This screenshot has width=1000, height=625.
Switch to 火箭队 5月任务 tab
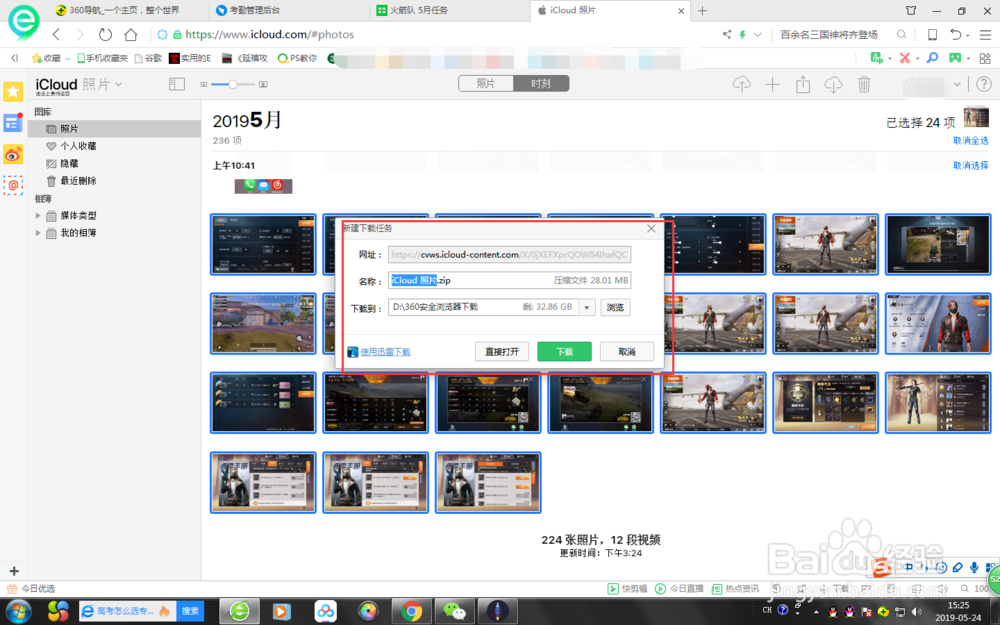point(419,10)
